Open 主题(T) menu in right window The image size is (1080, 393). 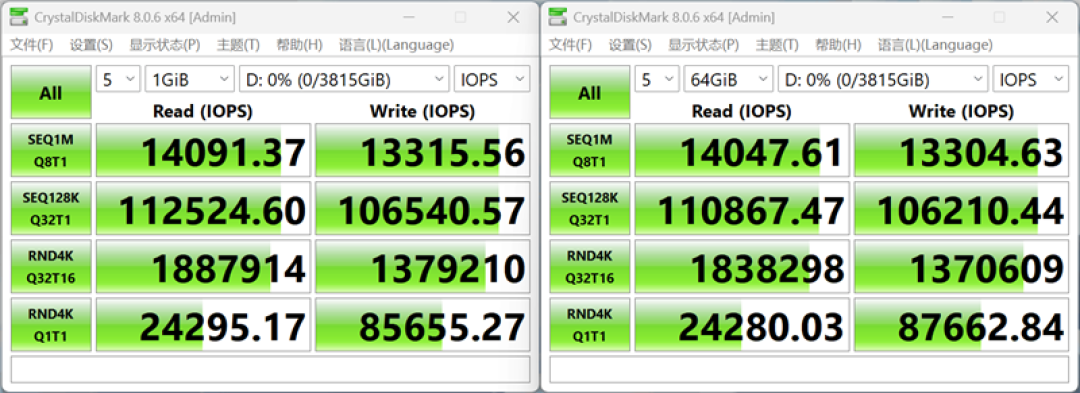(777, 45)
